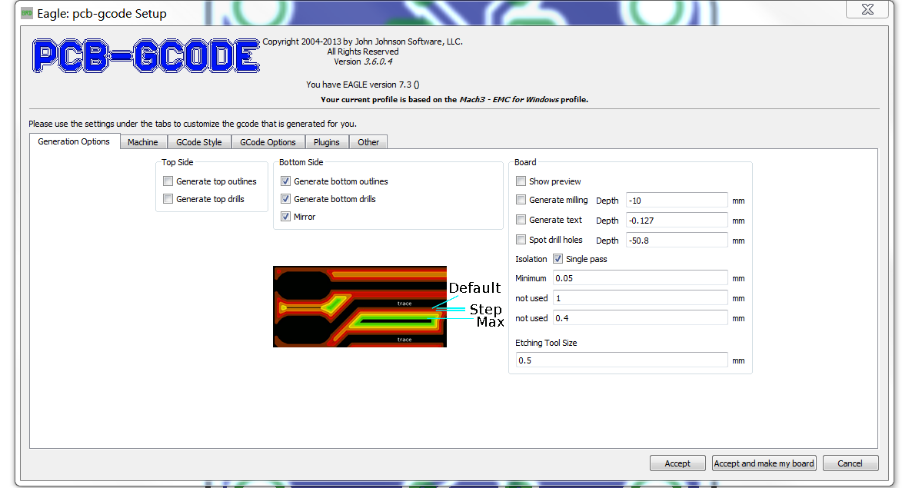Image resolution: width=902 pixels, height=488 pixels.
Task: Click 'You have EAGLE version 7.3' text
Action: pos(362,85)
